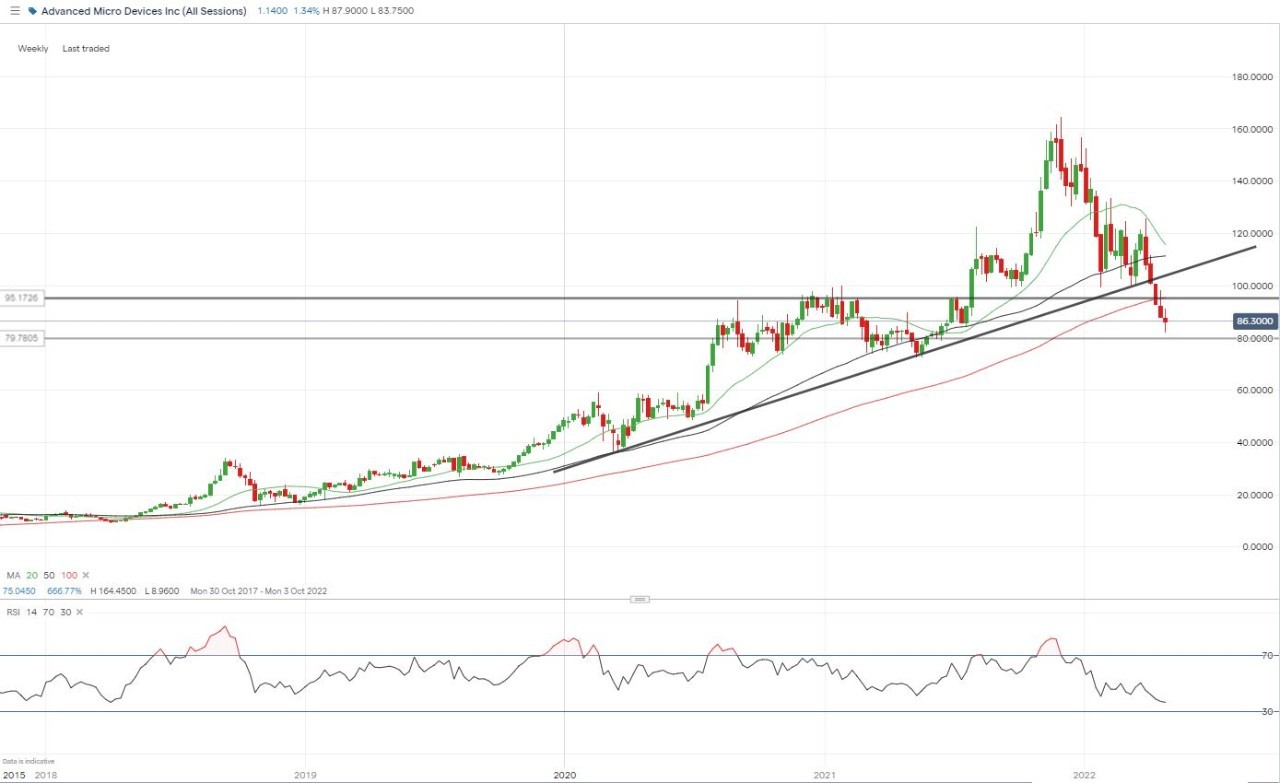
Task: Click the L 8.9600 range low value
Action: point(160,591)
